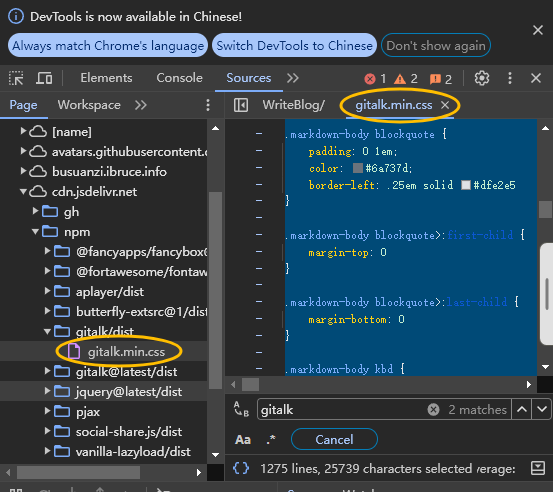Open the Page pane three-dot options menu

point(208,105)
